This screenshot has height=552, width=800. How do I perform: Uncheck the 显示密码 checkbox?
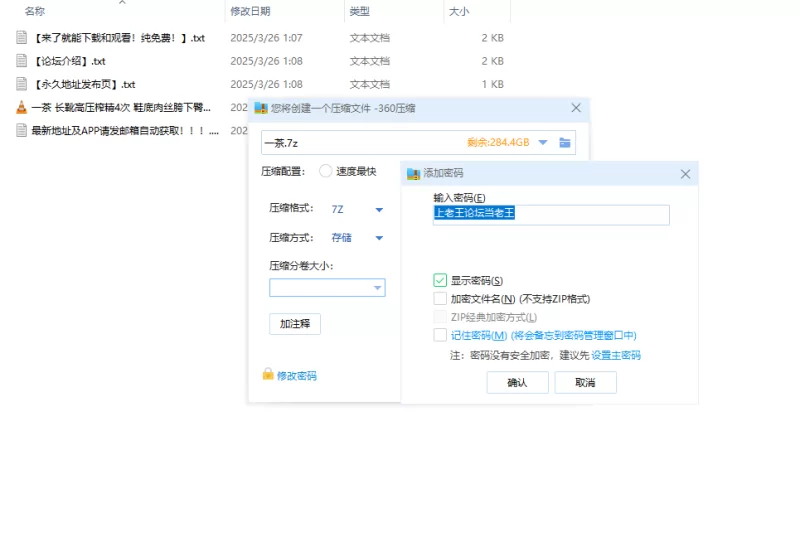[x=440, y=281]
